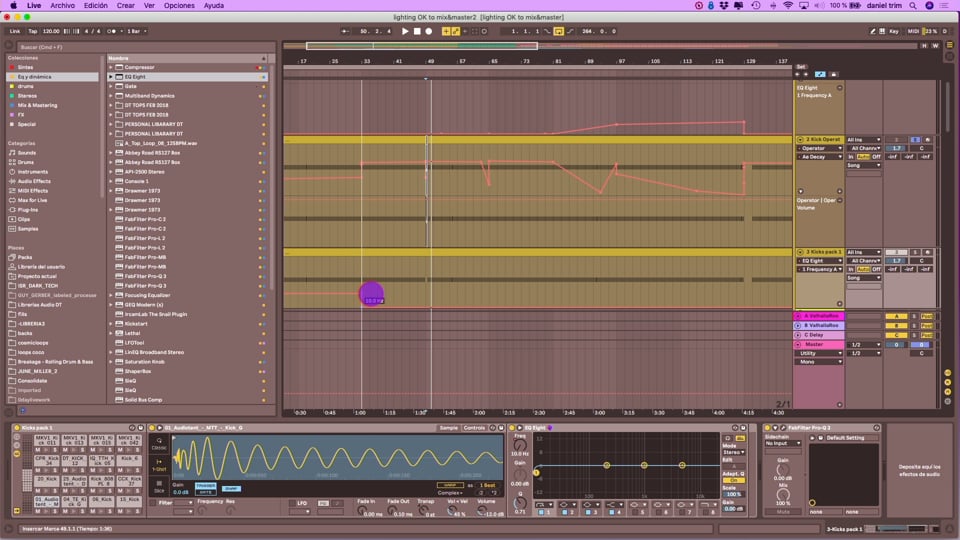Open the Ae Decay automation parameter chooser
This screenshot has width=960, height=540.
coord(820,157)
